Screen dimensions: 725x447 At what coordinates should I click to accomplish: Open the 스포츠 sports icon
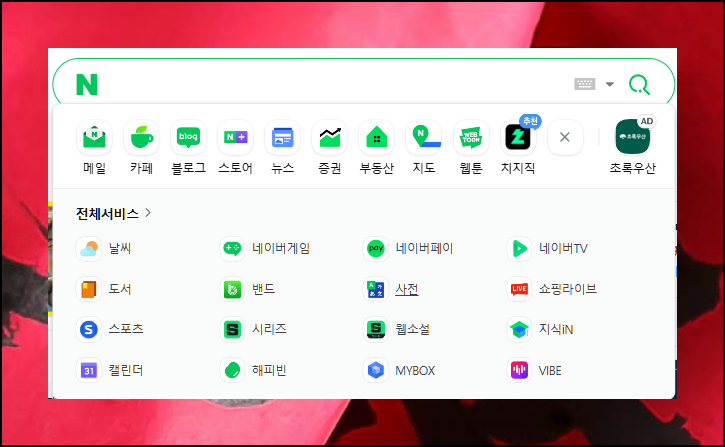coord(89,330)
